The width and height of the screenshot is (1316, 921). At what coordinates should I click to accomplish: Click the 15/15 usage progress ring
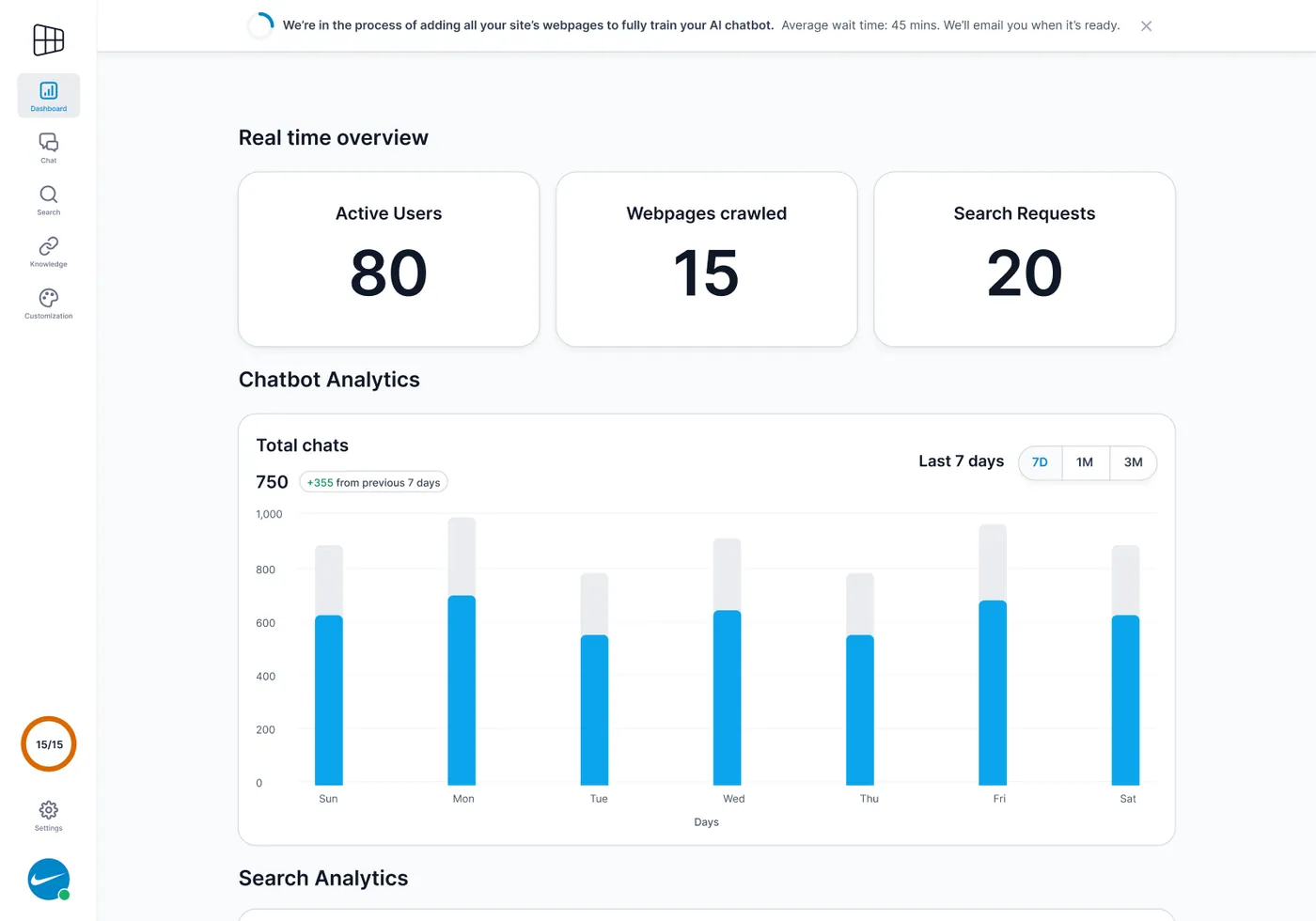tap(49, 744)
